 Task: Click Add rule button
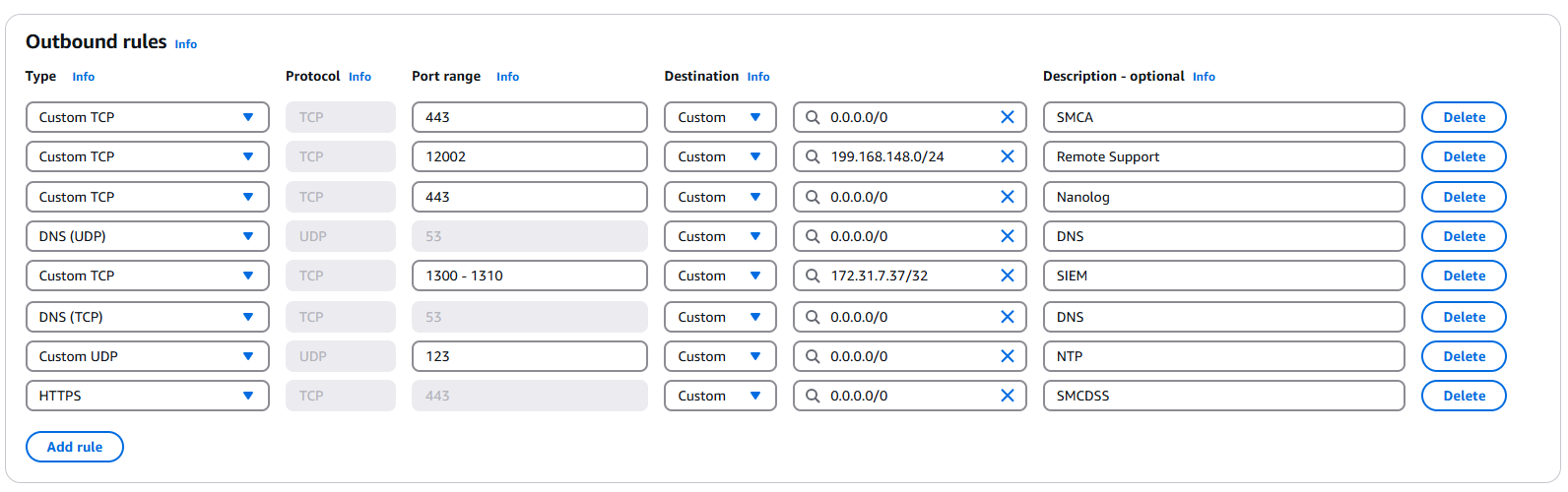pos(75,447)
